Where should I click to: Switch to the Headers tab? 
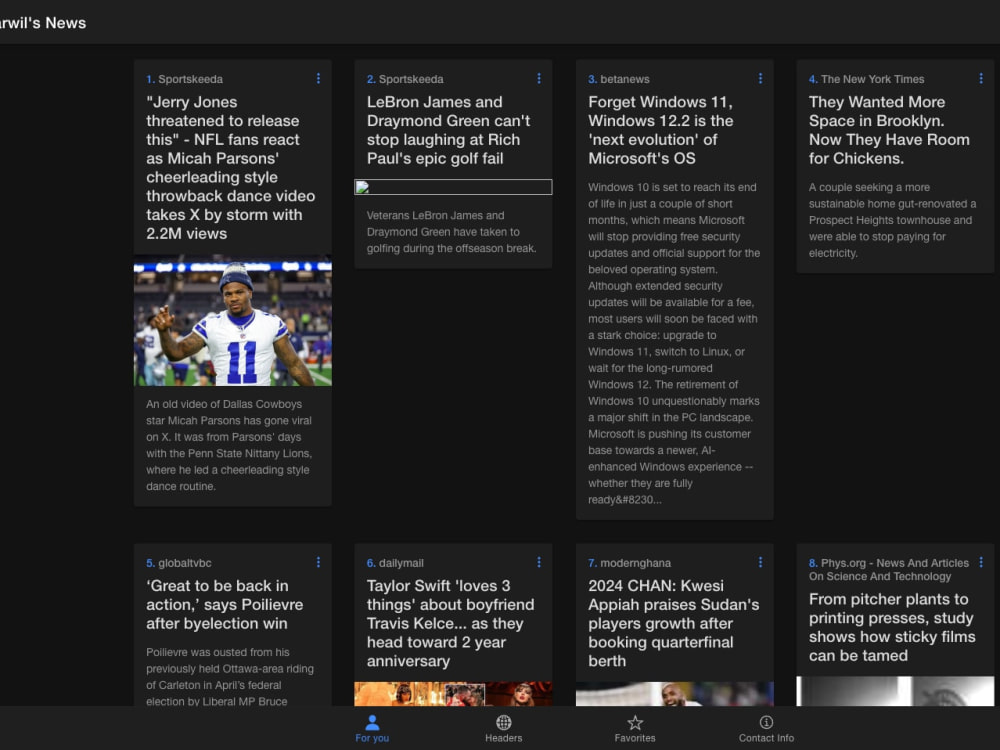(504, 728)
